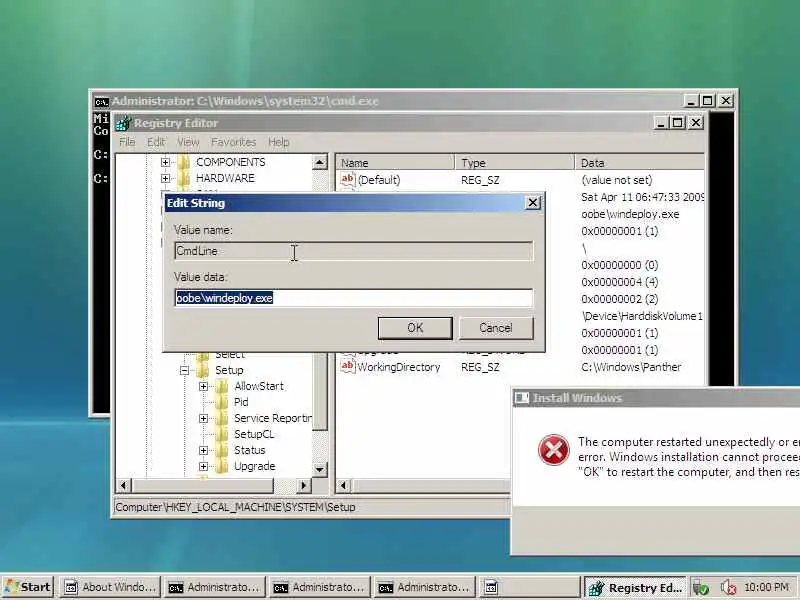Click the C:\Windows\Panther data value
The width and height of the screenshot is (800, 600).
tap(631, 367)
